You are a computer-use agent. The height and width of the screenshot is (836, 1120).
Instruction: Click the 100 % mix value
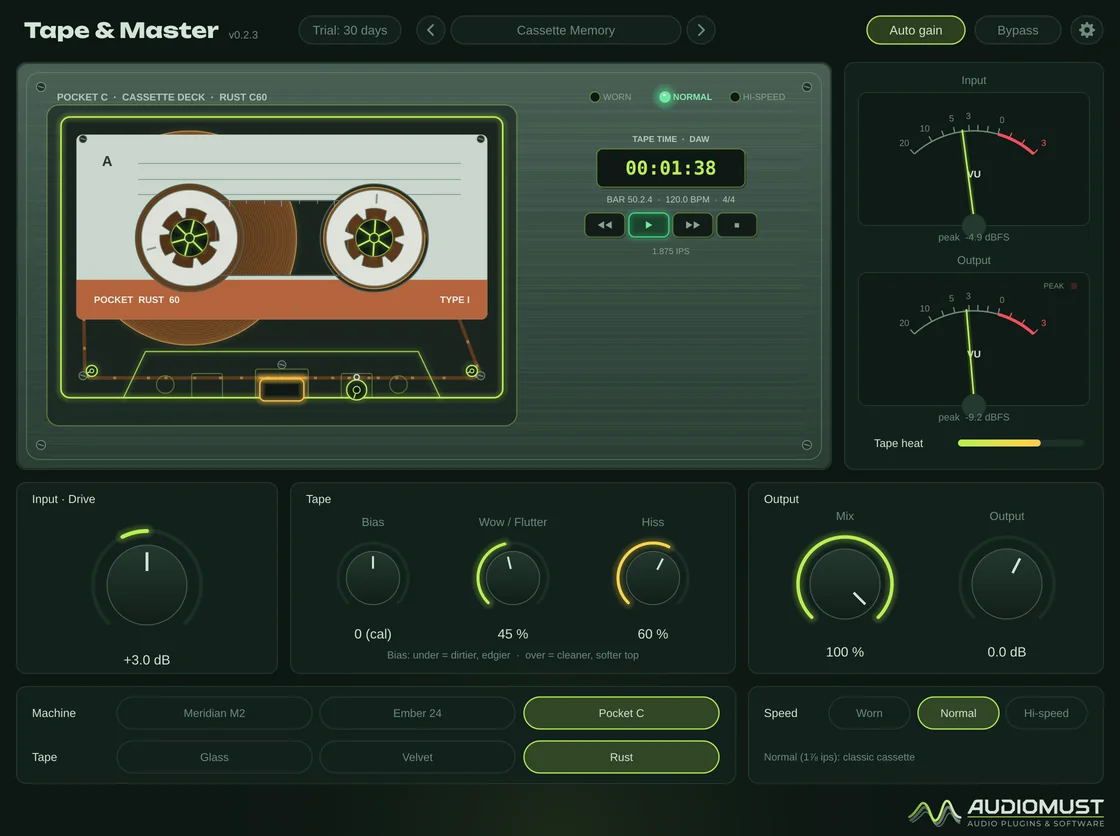tap(845, 652)
